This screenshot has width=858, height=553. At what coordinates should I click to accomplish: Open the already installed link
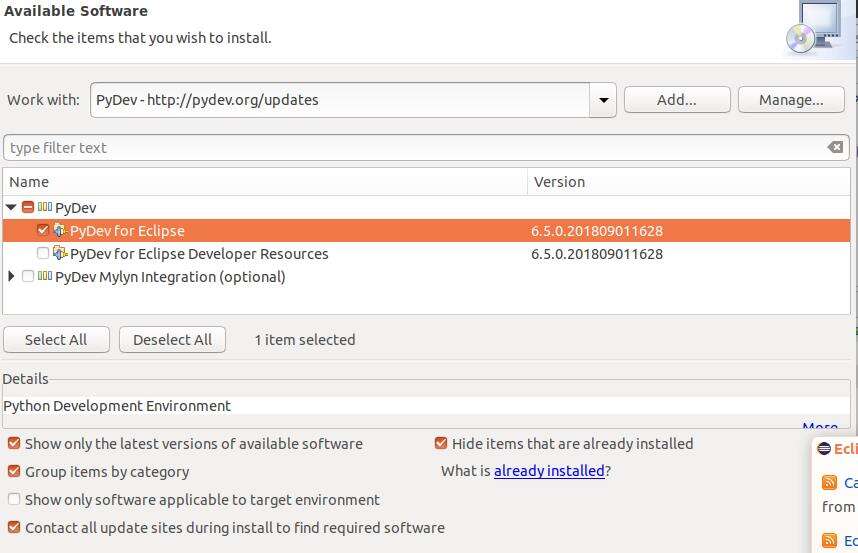point(549,471)
